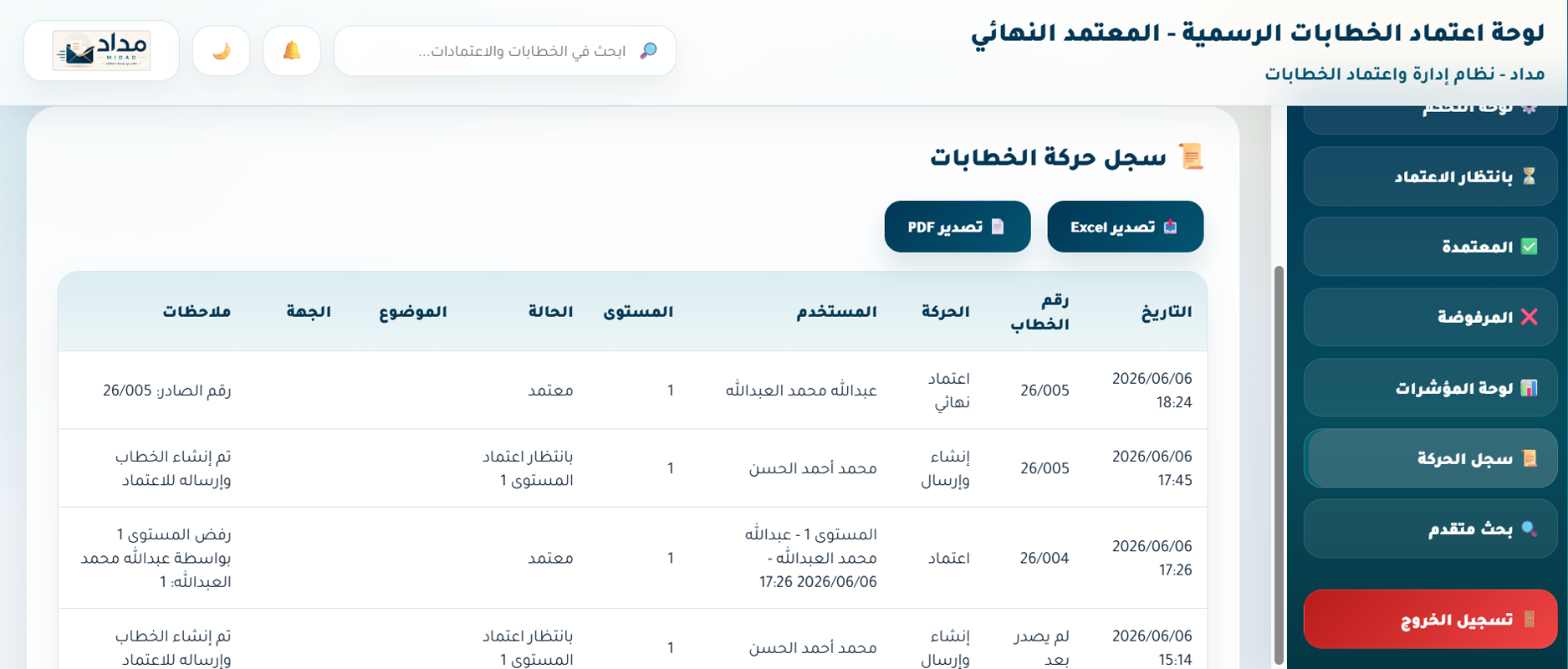The height and width of the screenshot is (669, 1568).
Task: Click the PDF document icon
Action: point(997,227)
